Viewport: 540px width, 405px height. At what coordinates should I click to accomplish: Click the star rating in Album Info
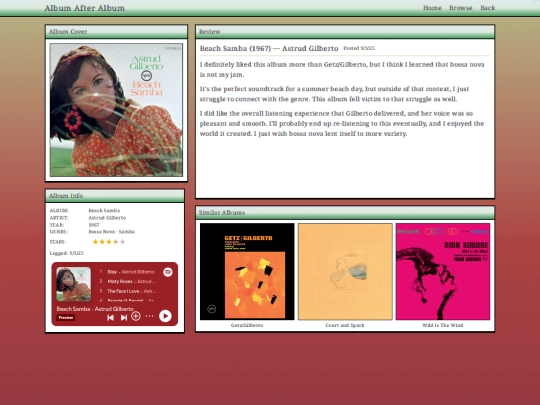click(x=109, y=242)
